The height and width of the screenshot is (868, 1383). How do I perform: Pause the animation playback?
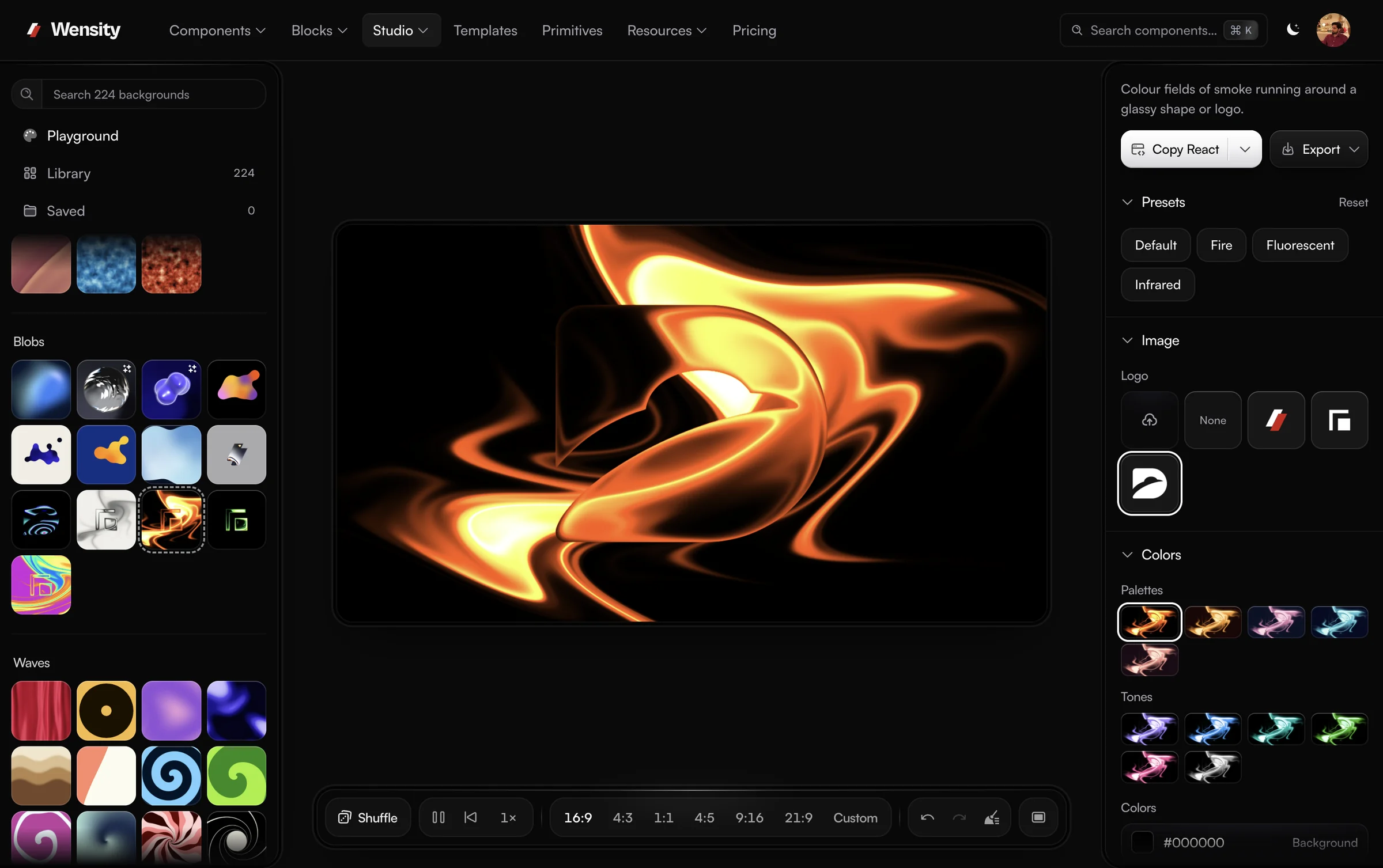(x=438, y=817)
